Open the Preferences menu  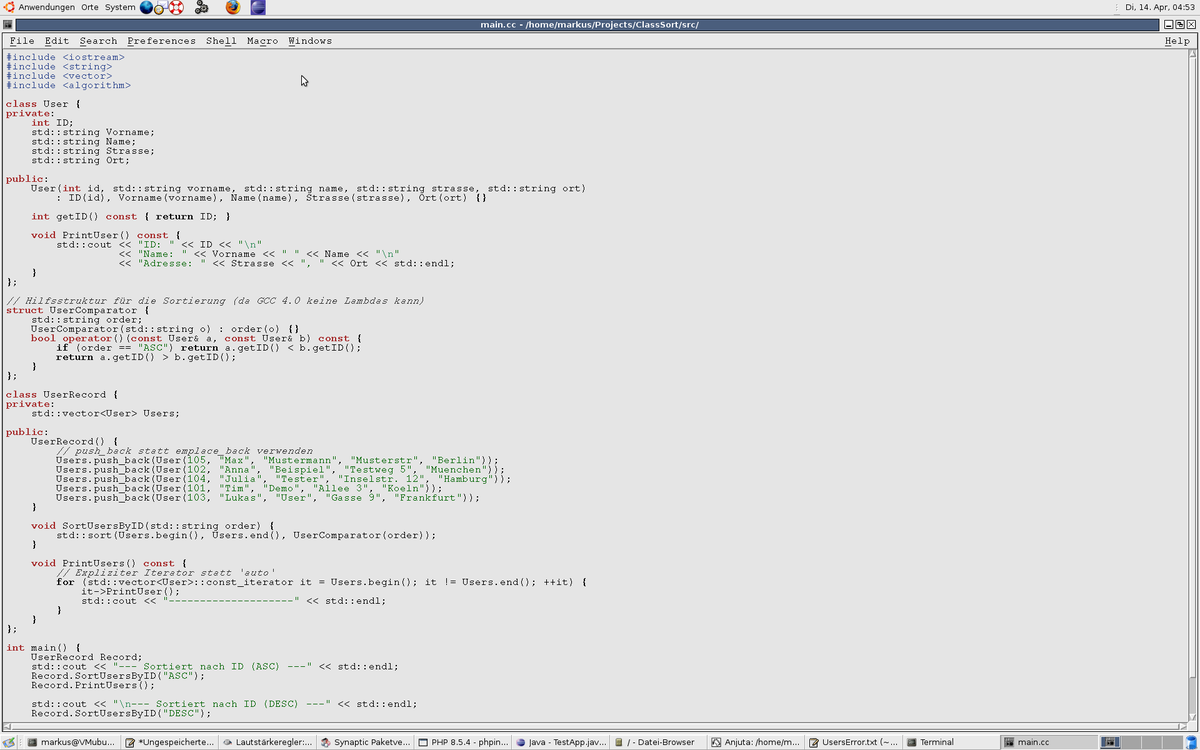161,41
